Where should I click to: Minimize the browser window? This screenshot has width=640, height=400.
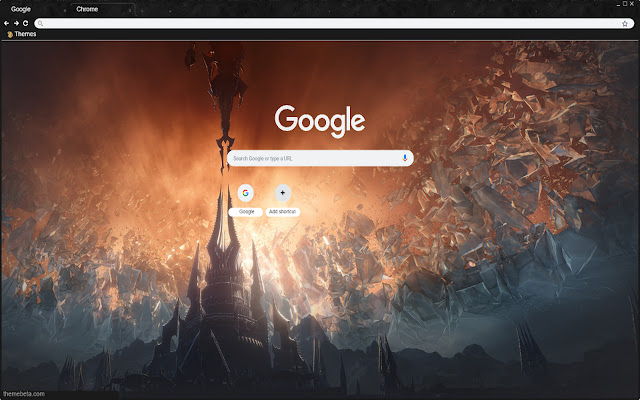pos(618,4)
